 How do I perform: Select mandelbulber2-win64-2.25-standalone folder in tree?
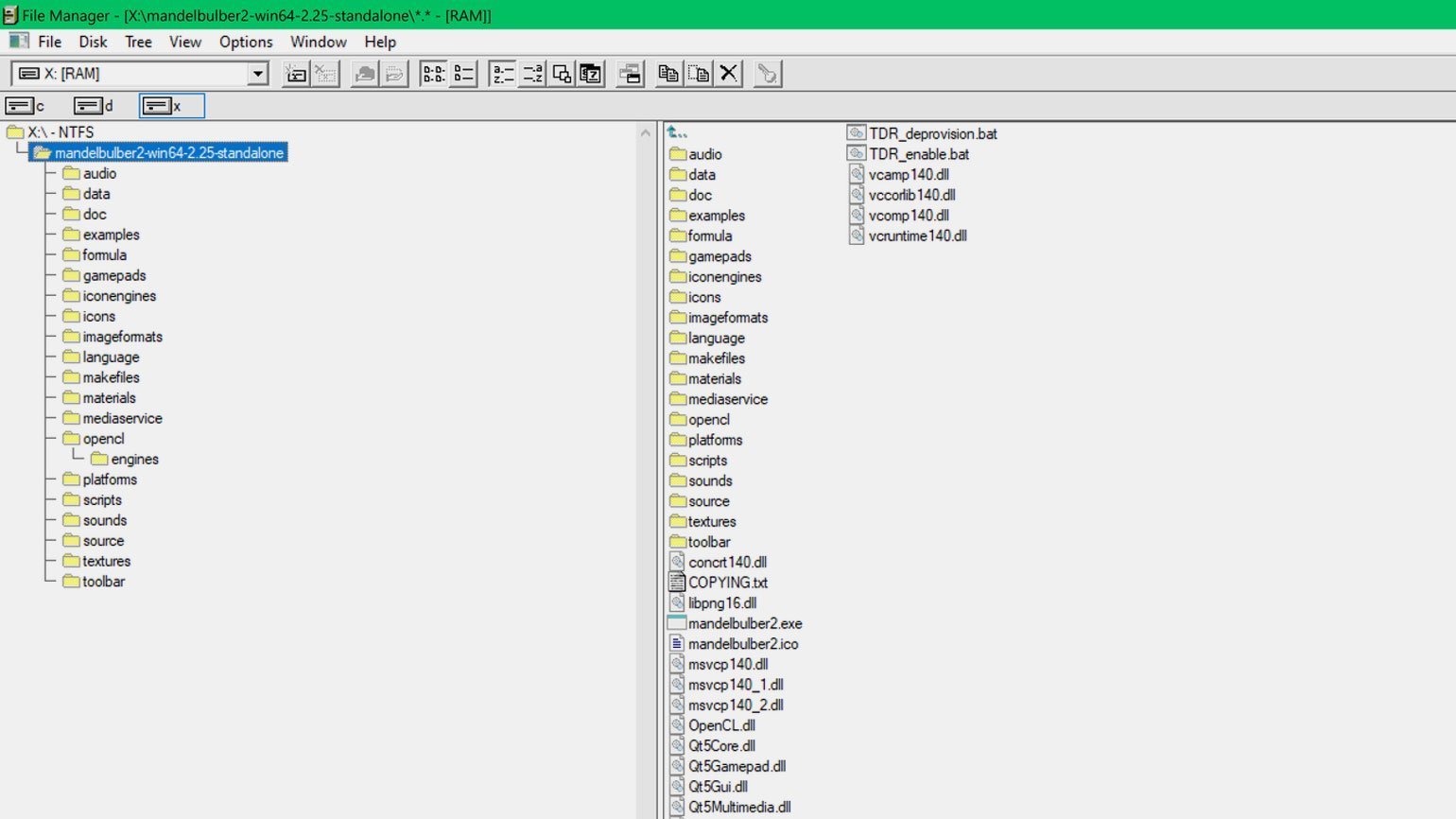159,153
